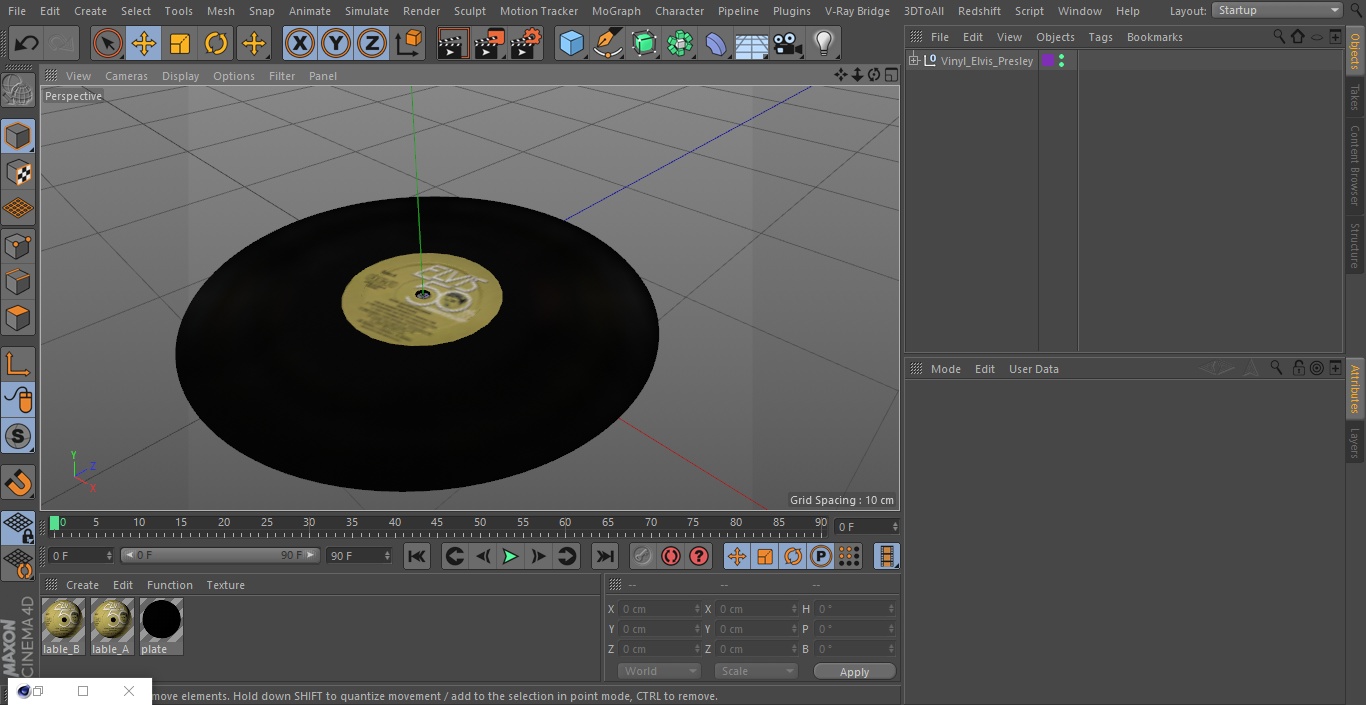Open the Sculpt menu
Image resolution: width=1366 pixels, height=705 pixels.
tap(470, 11)
